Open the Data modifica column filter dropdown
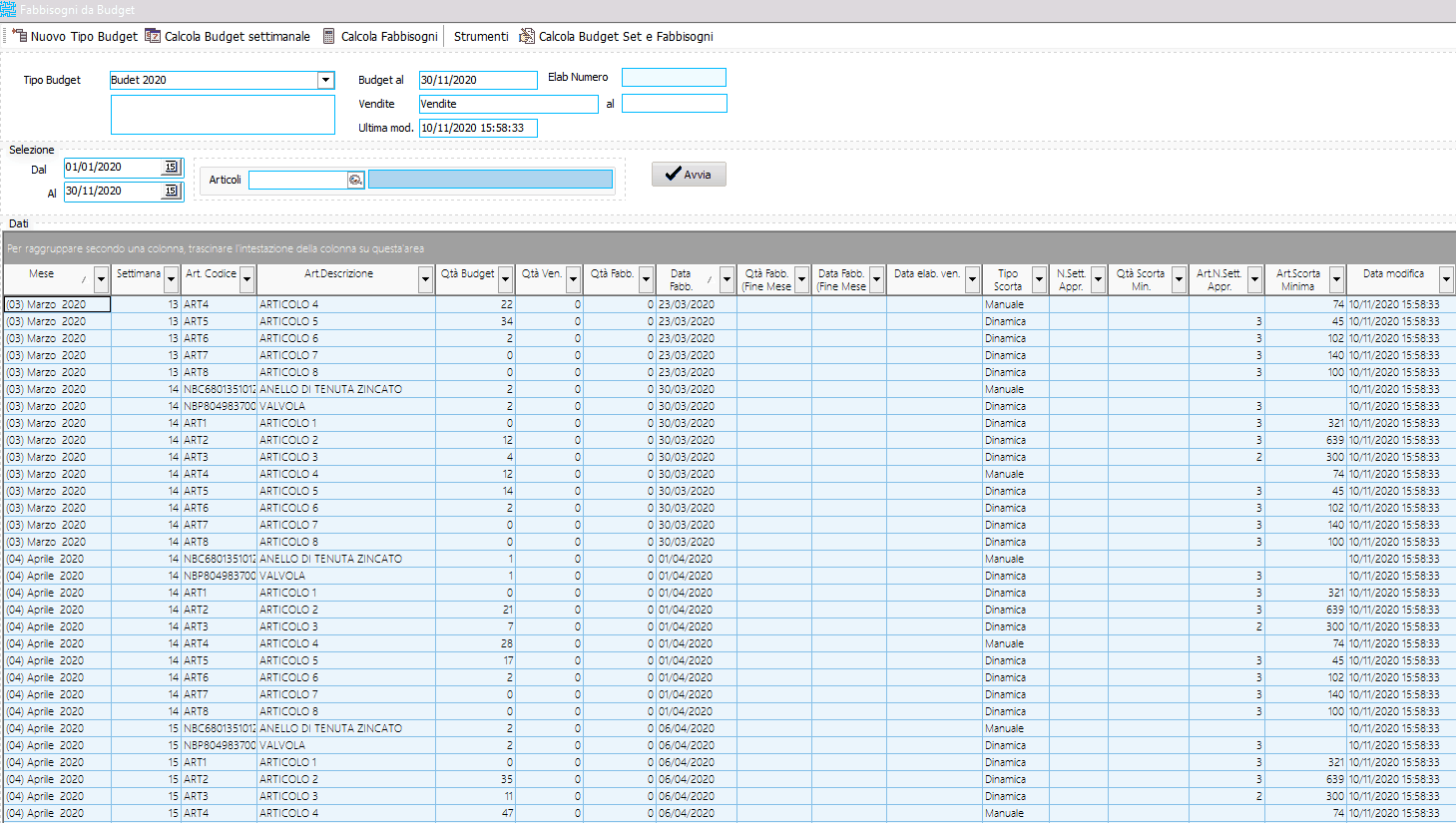The height and width of the screenshot is (823, 1456). (1446, 279)
